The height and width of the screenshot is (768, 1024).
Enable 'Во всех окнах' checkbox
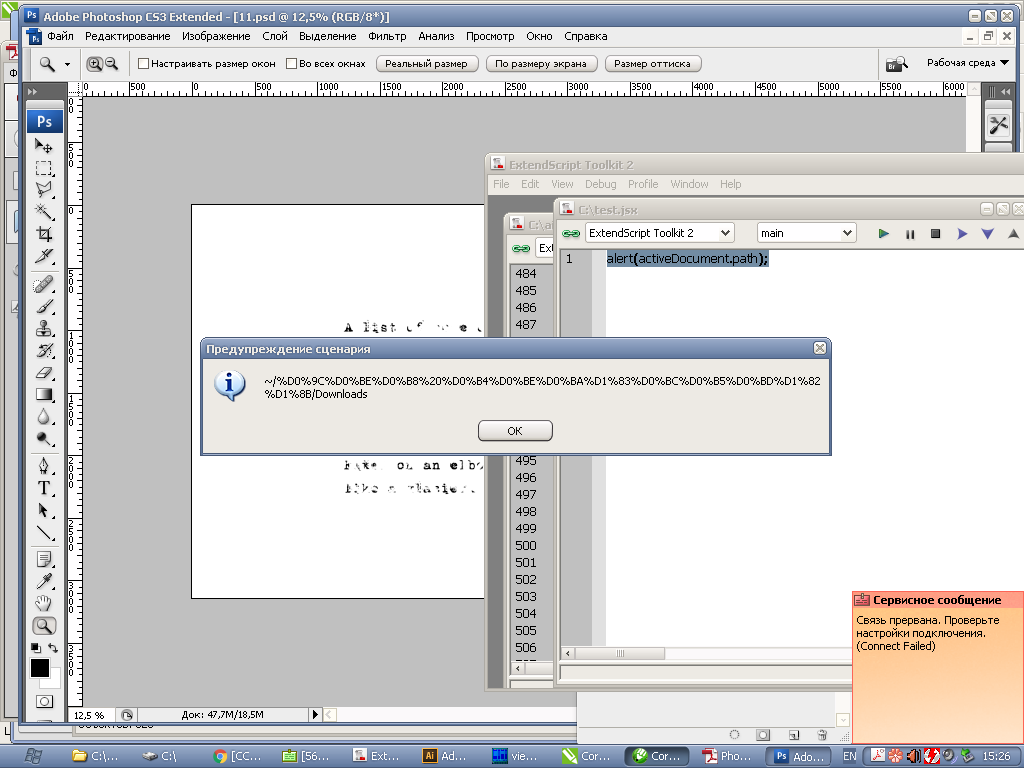tap(291, 64)
